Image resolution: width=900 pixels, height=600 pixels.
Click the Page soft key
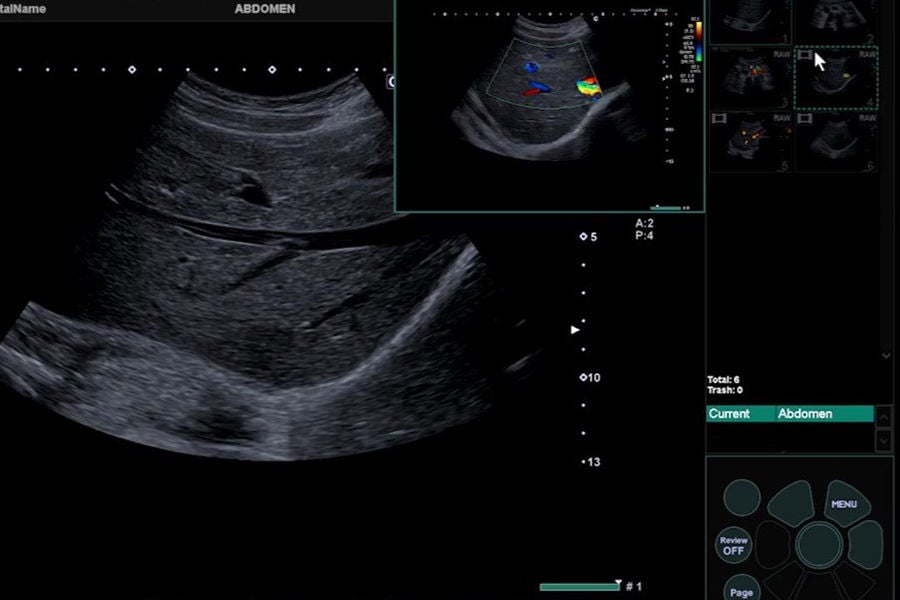click(x=742, y=589)
